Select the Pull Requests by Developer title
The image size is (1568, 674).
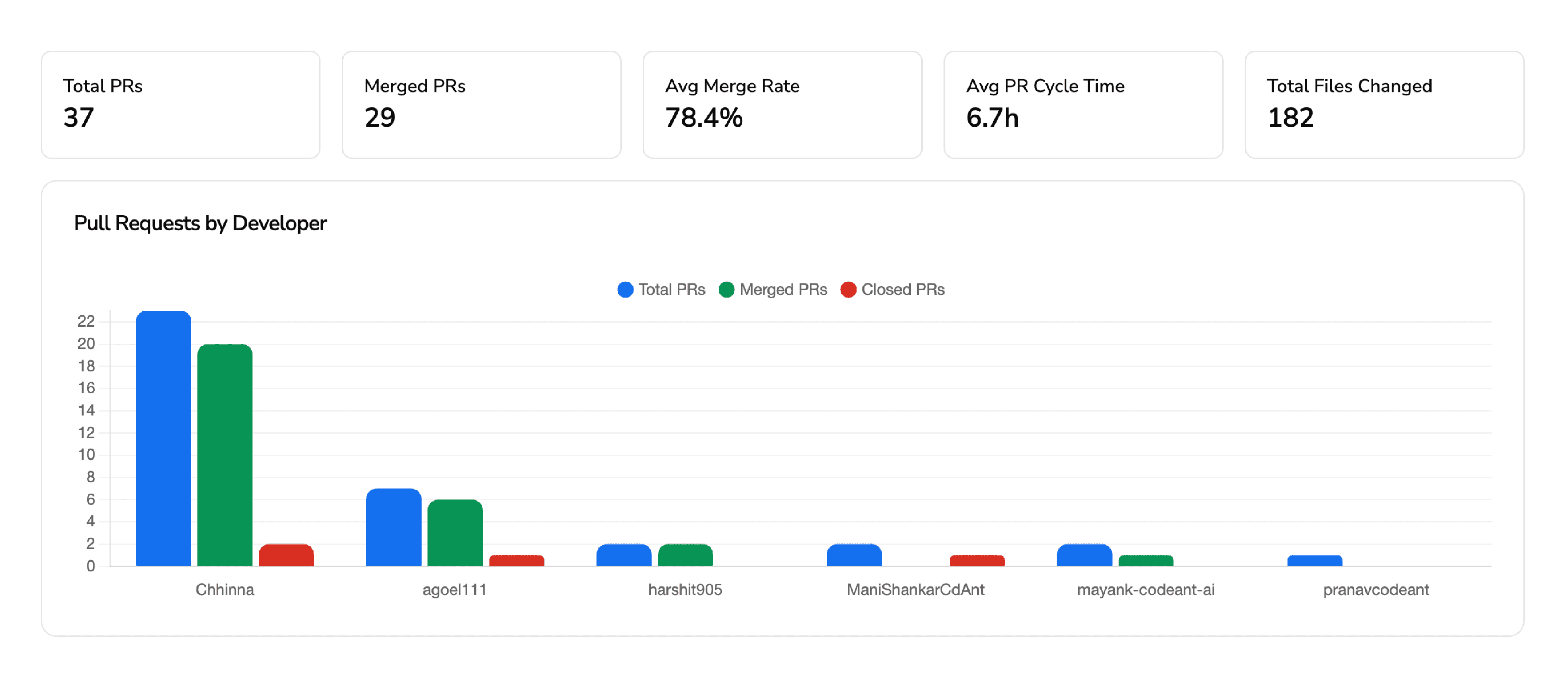200,223
